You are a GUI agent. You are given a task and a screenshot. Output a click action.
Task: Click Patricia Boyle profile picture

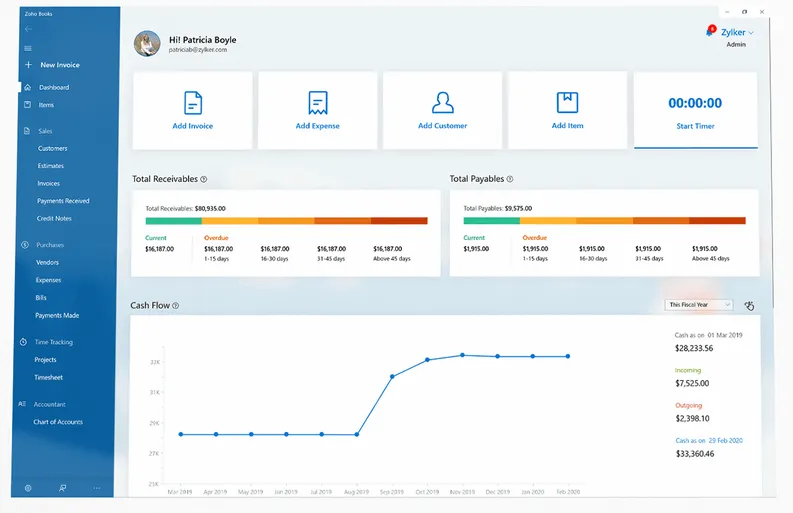pos(147,44)
